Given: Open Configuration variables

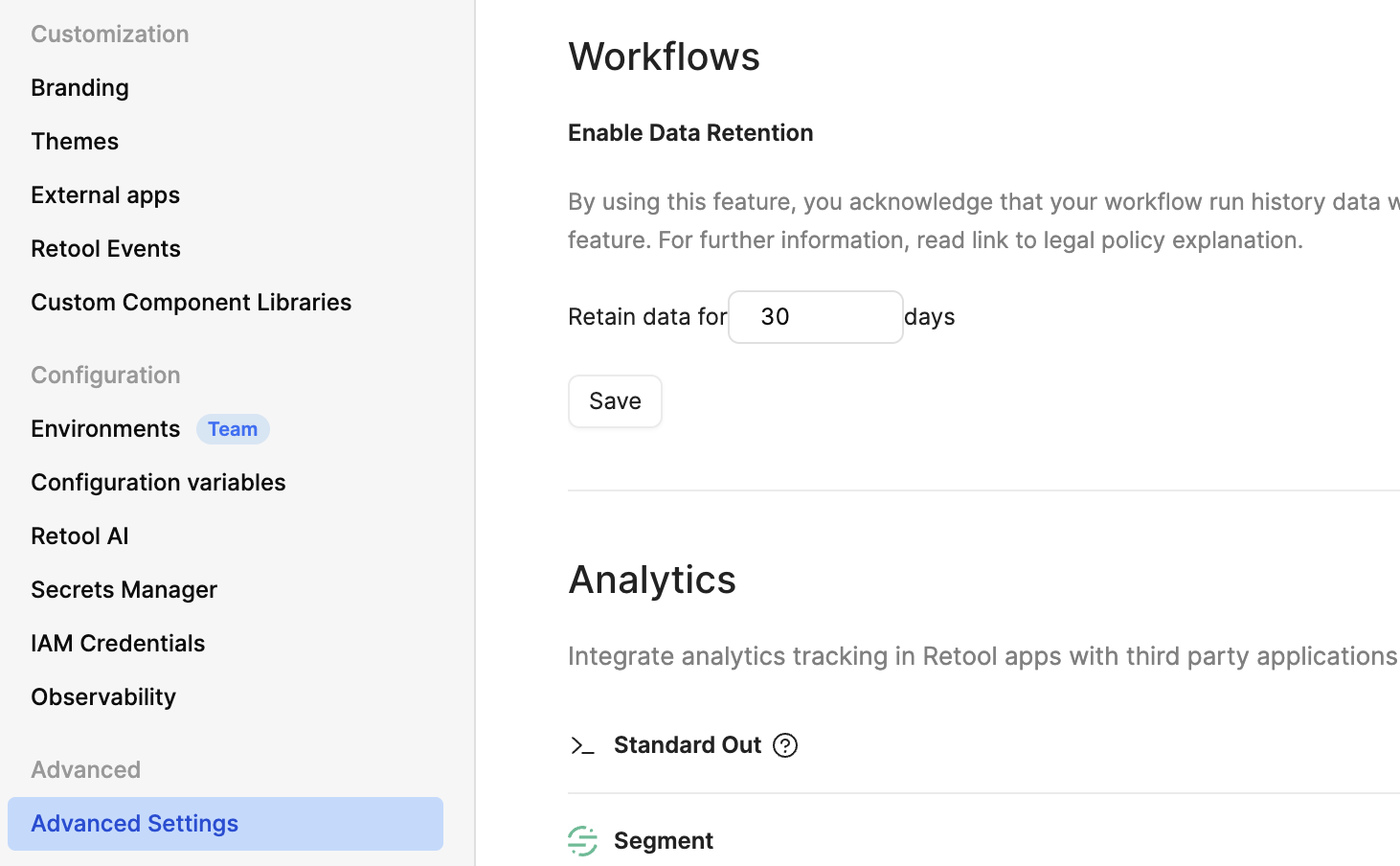Looking at the screenshot, I should pyautogui.click(x=158, y=482).
